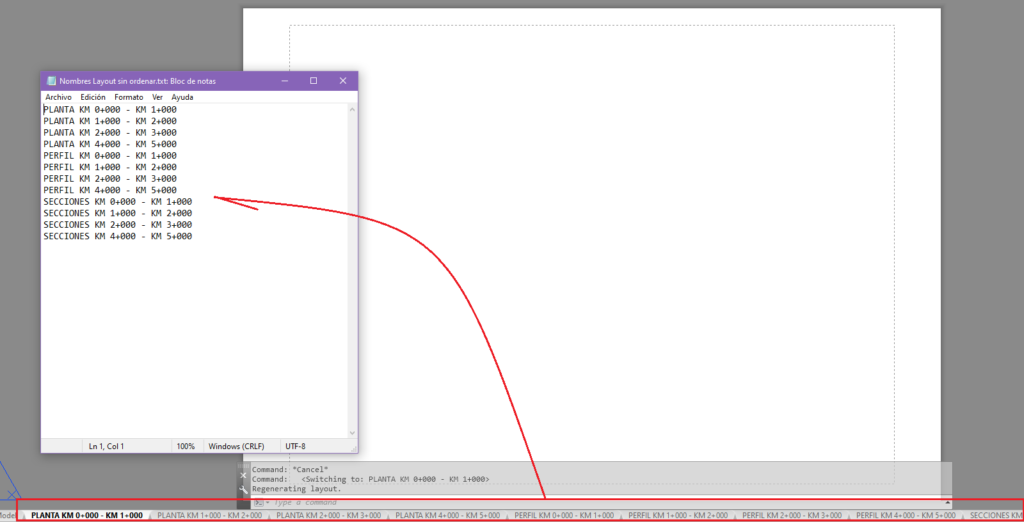Click Notepad scrollbar down arrow
The image size is (1024, 522).
353,433
